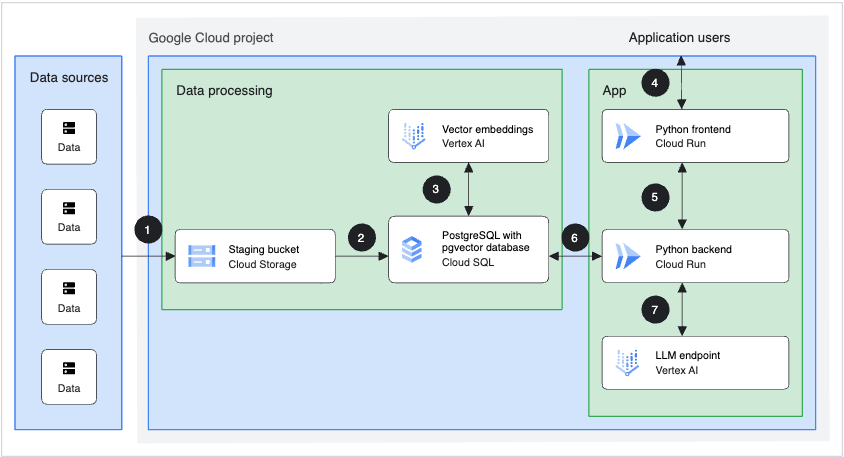Screen dimensions: 844x457
Task: Click the 'Data' label in the topmost source box
Action: coord(69,147)
